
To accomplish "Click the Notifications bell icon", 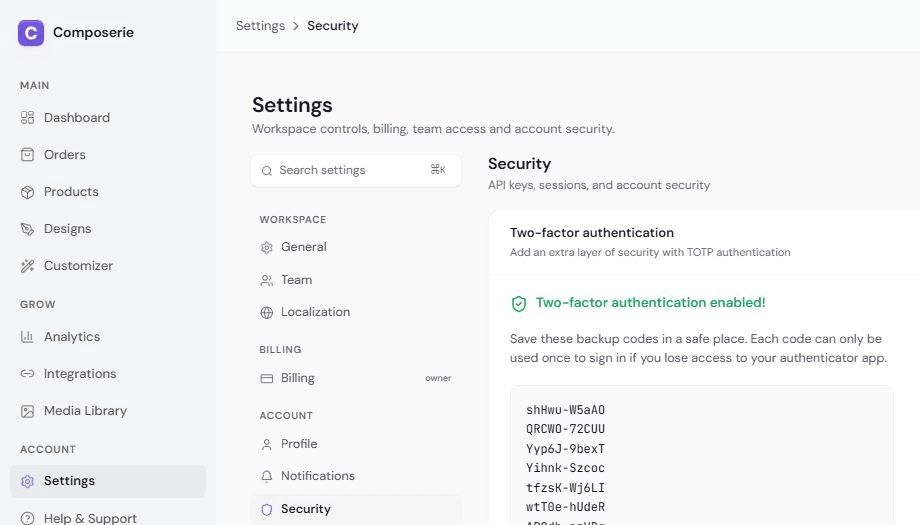I will [266, 476].
